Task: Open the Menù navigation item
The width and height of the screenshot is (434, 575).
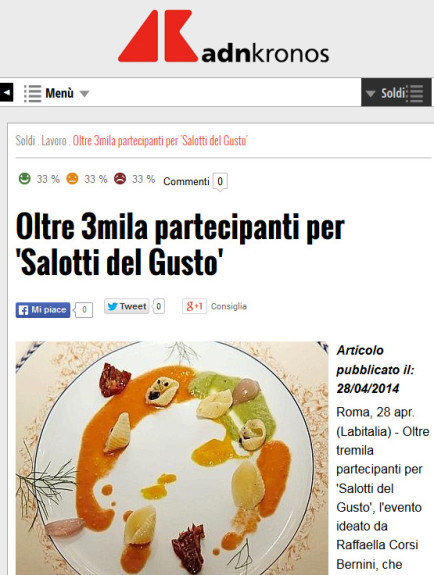Action: 59,93
